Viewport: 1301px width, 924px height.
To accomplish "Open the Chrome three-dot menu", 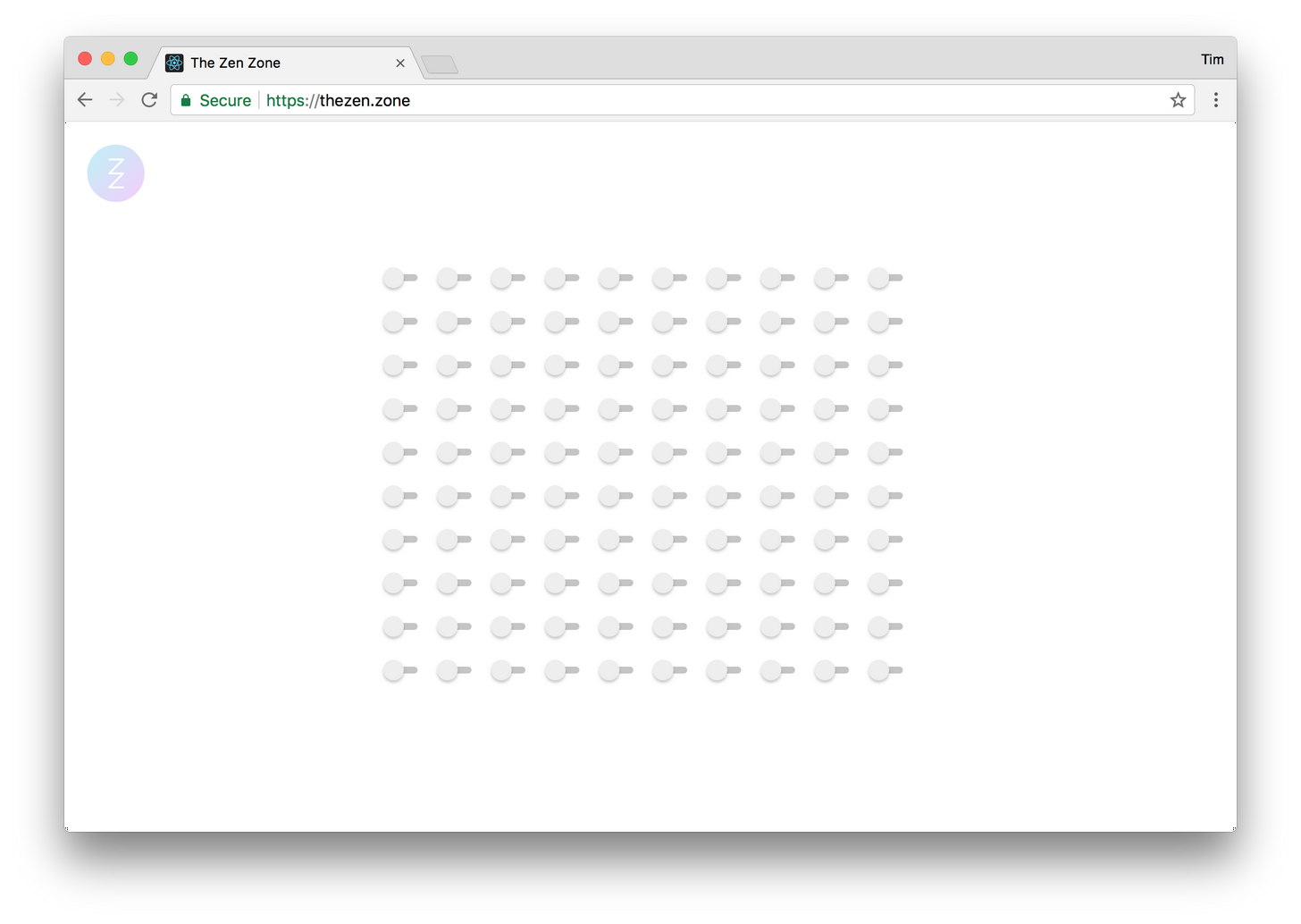I will (x=1215, y=100).
